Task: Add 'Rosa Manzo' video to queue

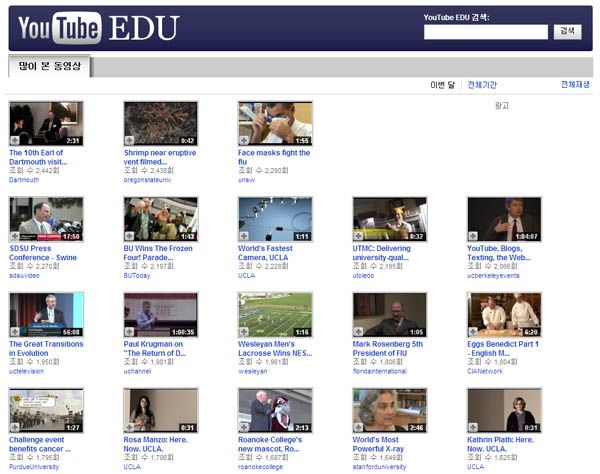Action: coord(129,427)
